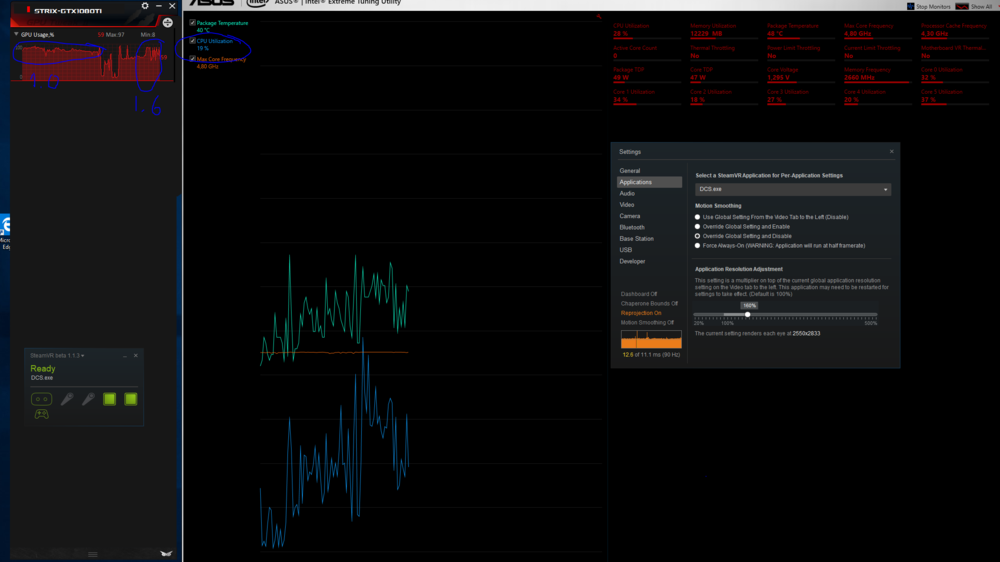1000x562 pixels.
Task: Click the Core Voltage 1,295 V tile
Action: click(x=799, y=75)
